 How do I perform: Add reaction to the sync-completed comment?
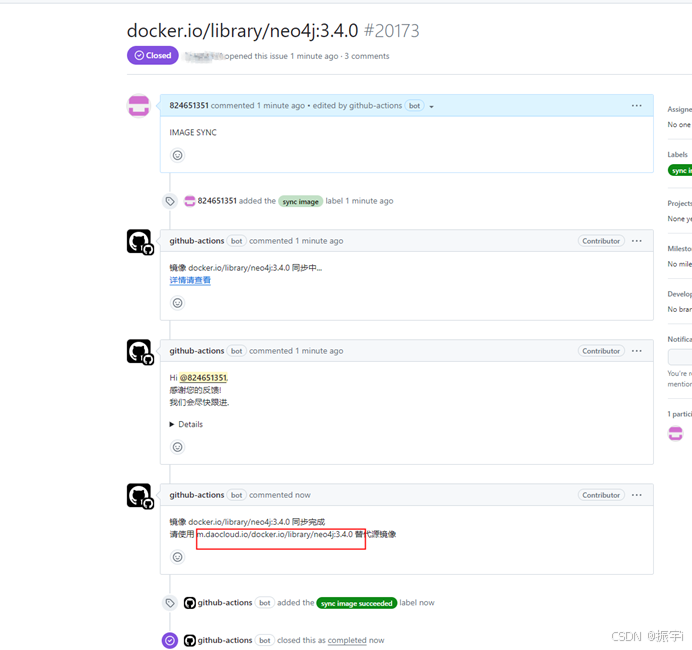click(177, 557)
